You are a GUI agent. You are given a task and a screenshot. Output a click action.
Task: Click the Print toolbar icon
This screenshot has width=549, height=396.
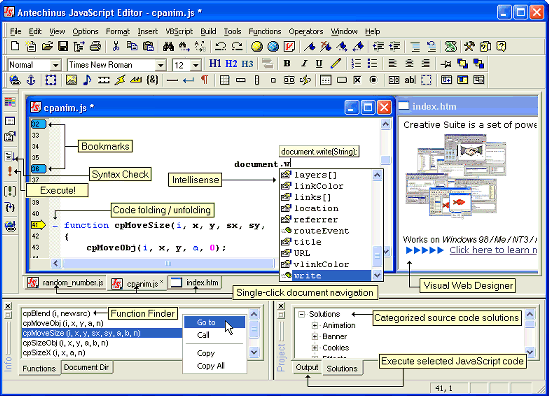point(95,46)
